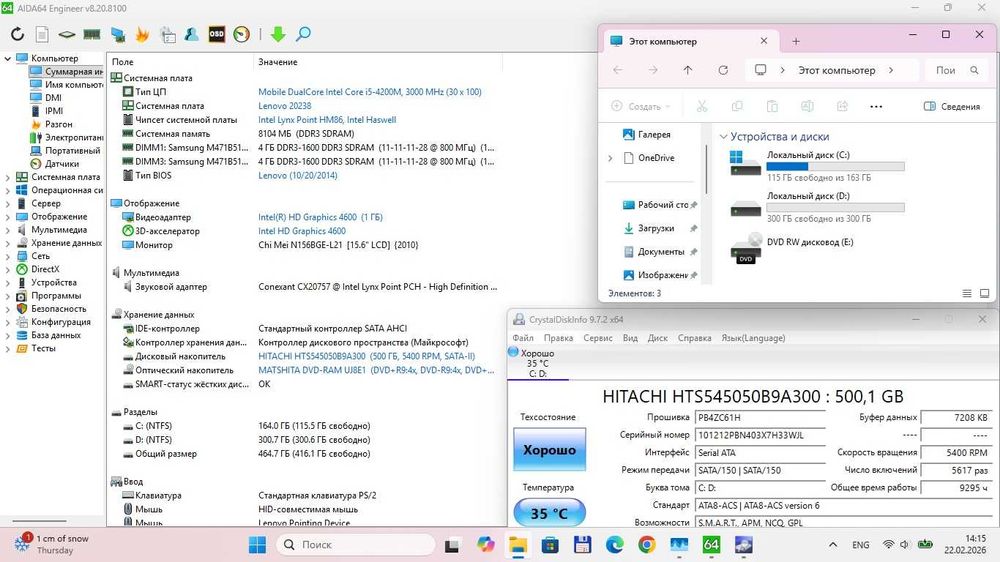Click the Windows Start button
The image size is (1000, 562).
[258, 545]
